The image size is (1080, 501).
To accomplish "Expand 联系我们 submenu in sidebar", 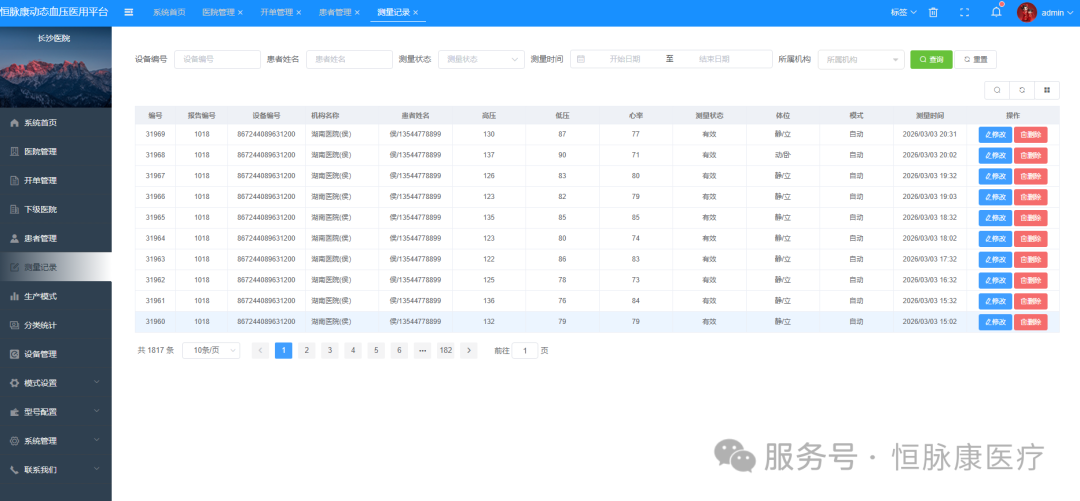I will point(56,470).
